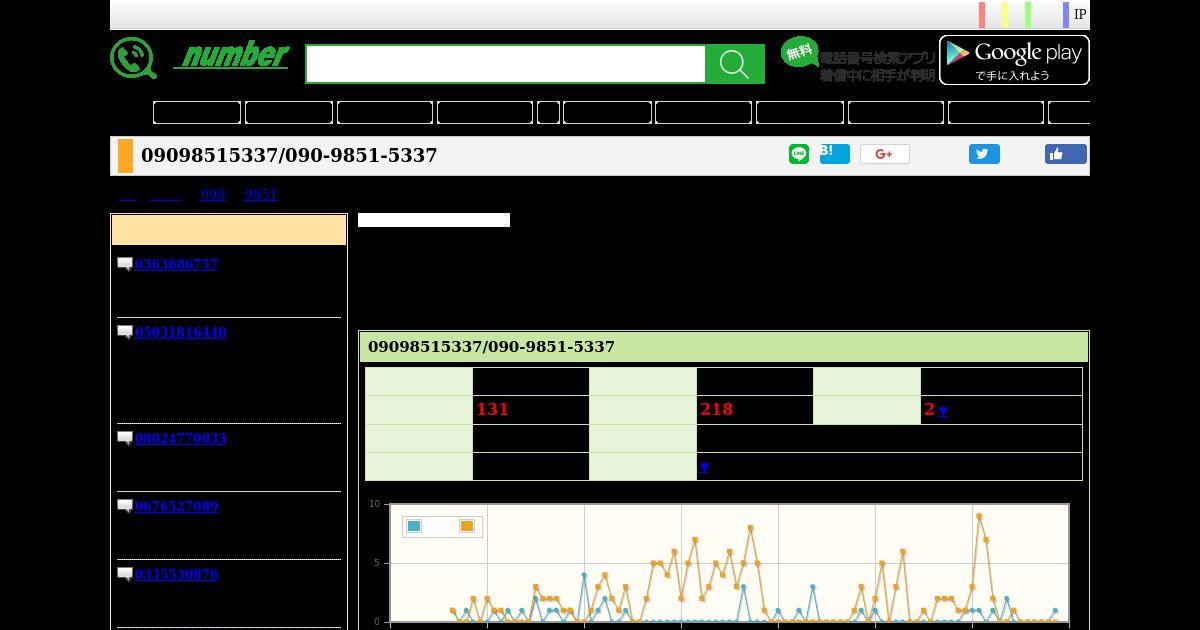
Task: Click comment icon beside 0363686757
Action: click(x=125, y=264)
